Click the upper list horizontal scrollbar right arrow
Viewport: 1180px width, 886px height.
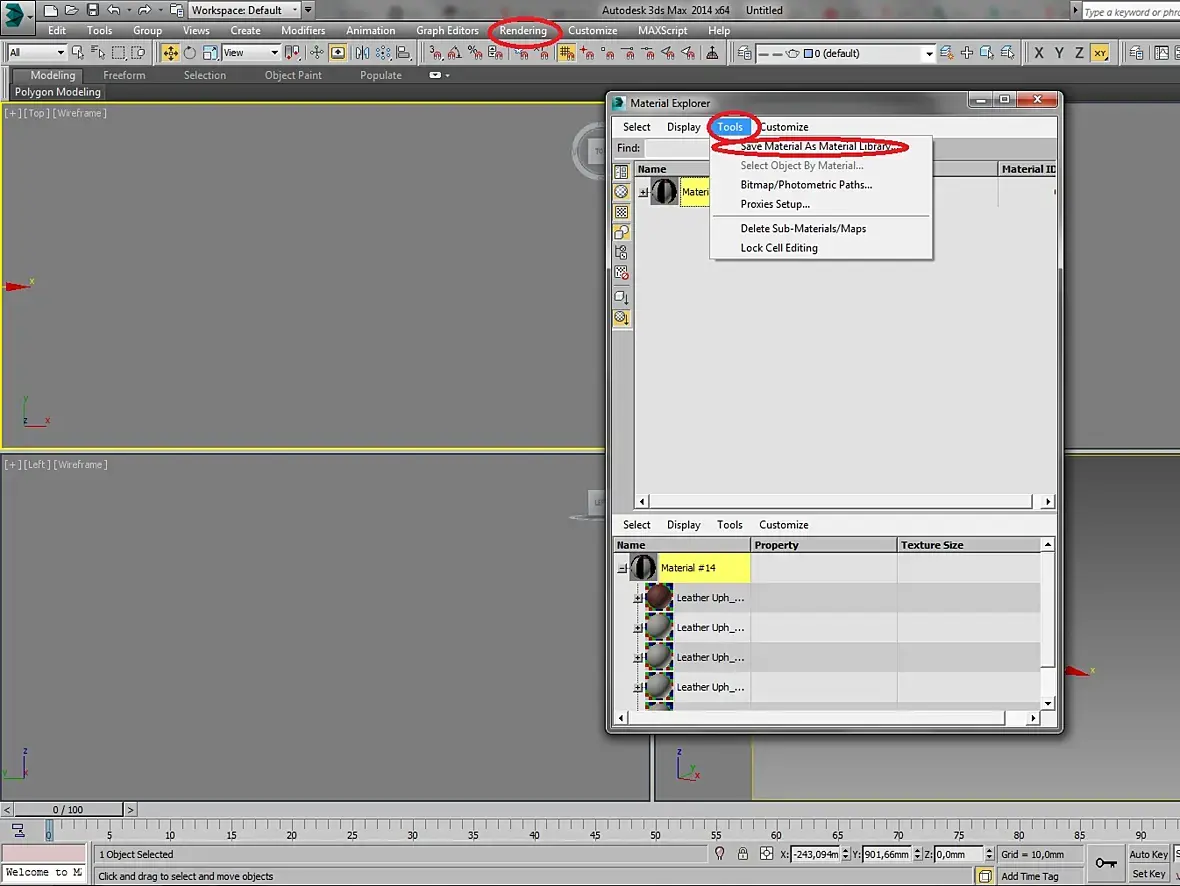[x=1048, y=501]
